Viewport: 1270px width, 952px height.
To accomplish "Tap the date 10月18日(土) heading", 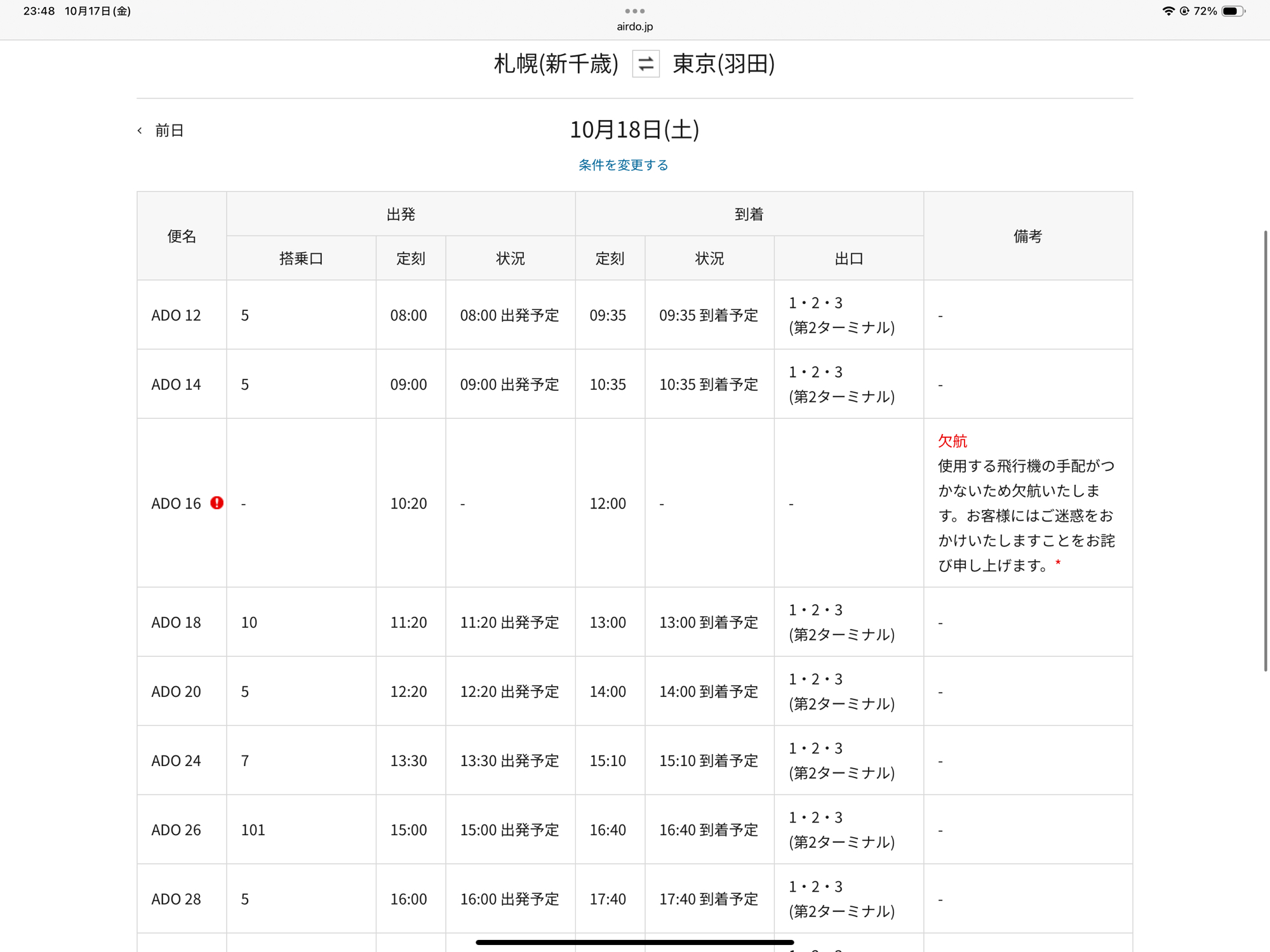I will [634, 129].
